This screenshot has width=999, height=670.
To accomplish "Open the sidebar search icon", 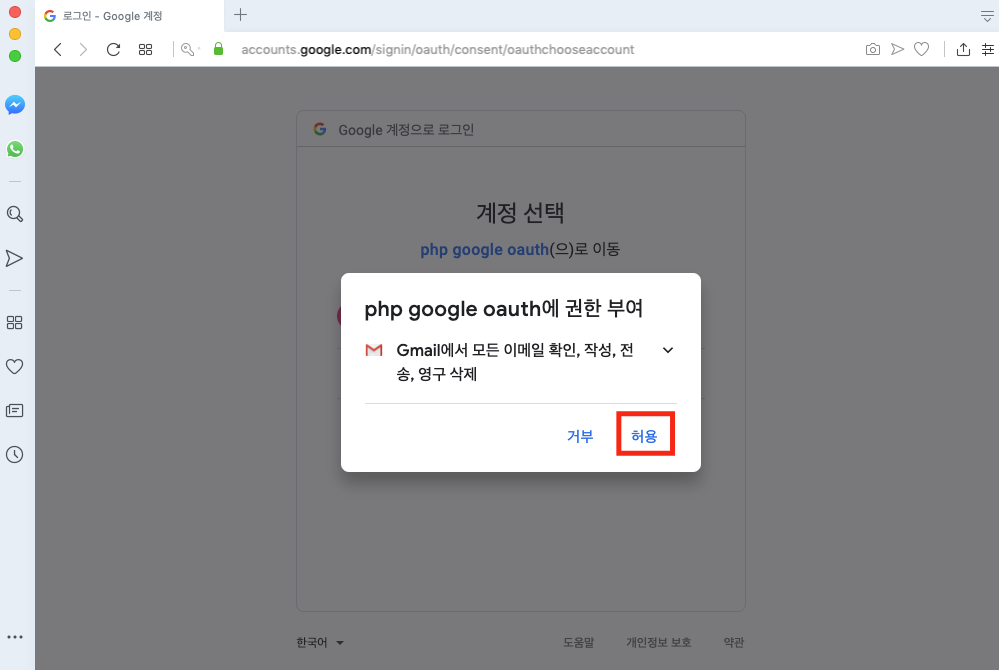I will [15, 214].
